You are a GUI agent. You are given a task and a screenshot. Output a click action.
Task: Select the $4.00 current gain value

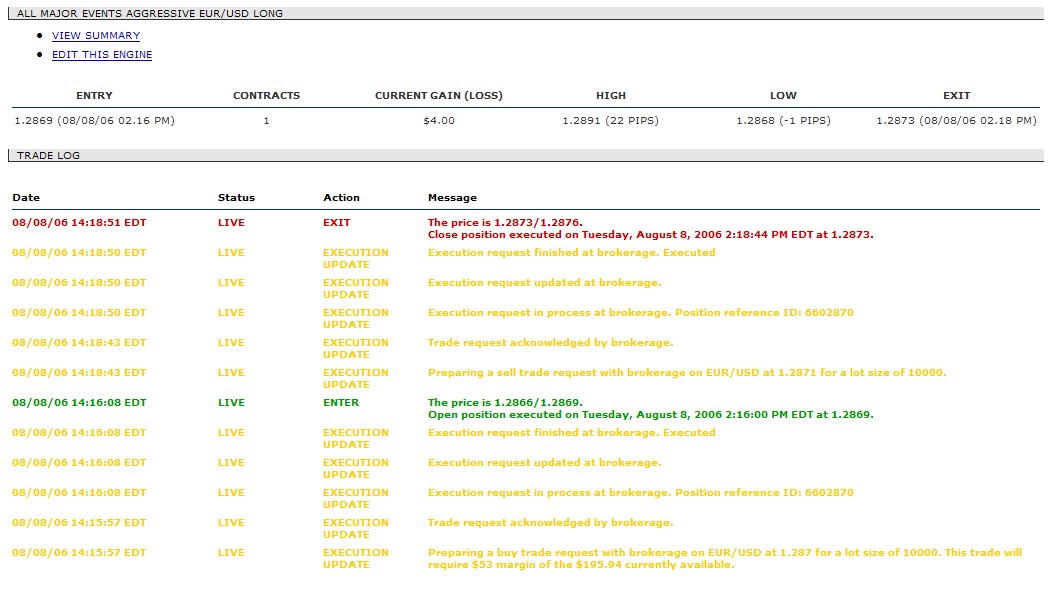[x=438, y=121]
